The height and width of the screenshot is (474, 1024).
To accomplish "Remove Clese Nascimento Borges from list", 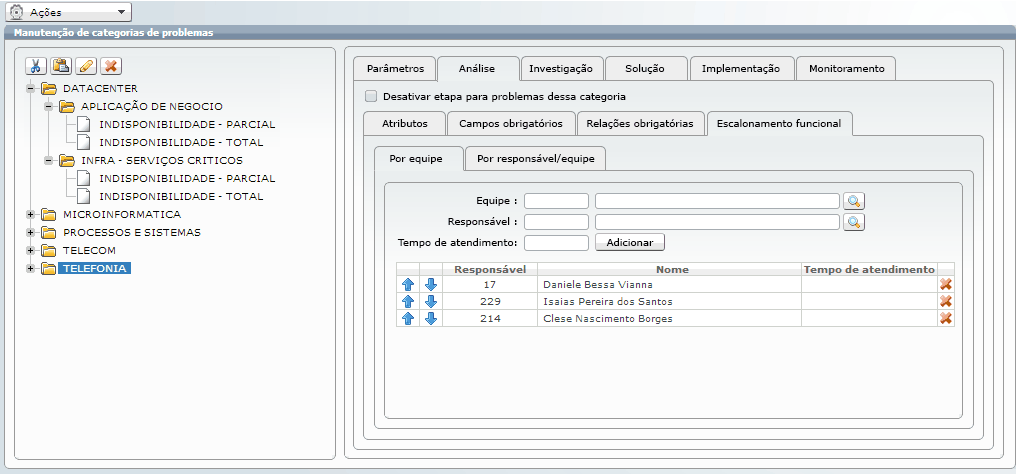I will (945, 318).
